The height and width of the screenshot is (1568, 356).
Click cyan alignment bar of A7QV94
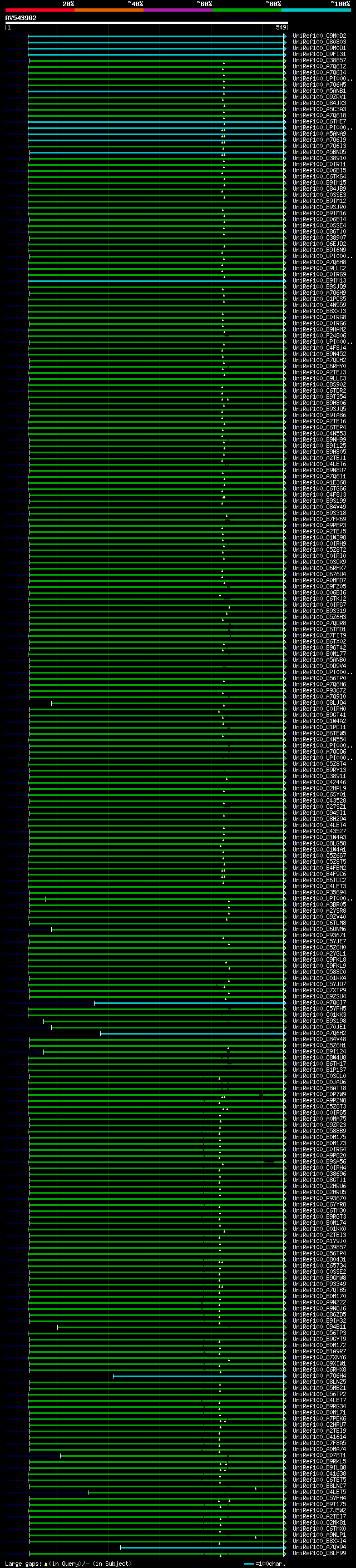202,1547
